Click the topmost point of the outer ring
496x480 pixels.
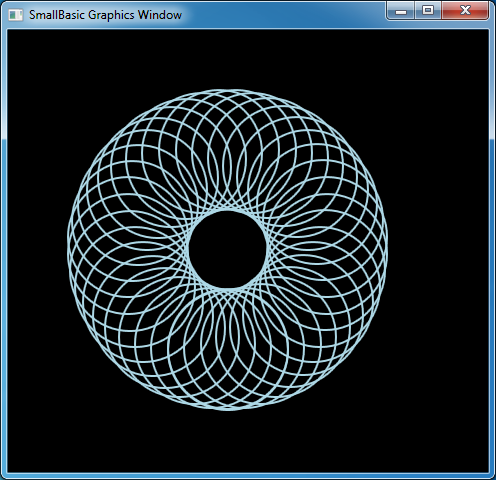228,91
